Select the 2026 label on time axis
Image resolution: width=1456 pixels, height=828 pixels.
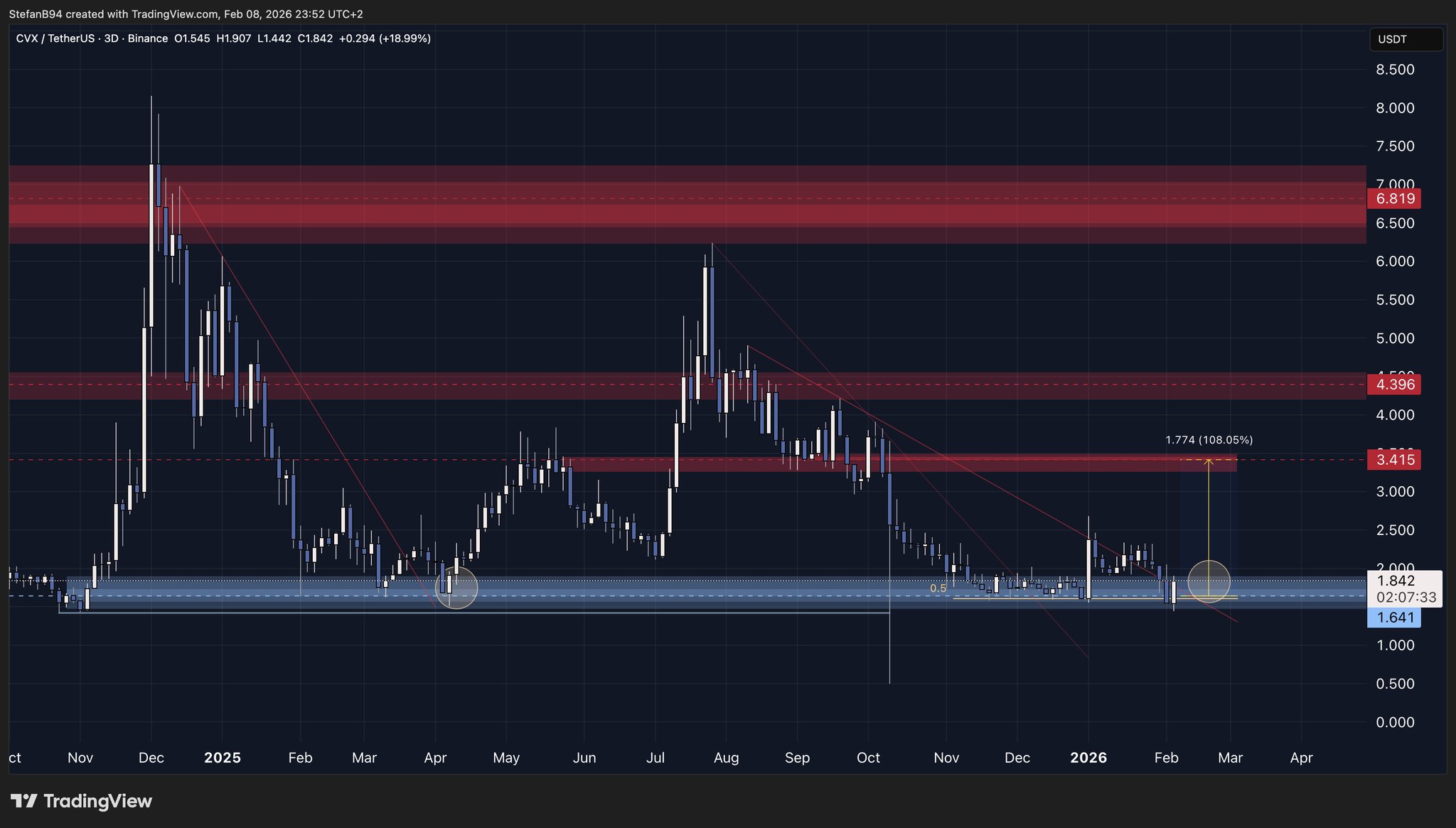coord(1088,758)
